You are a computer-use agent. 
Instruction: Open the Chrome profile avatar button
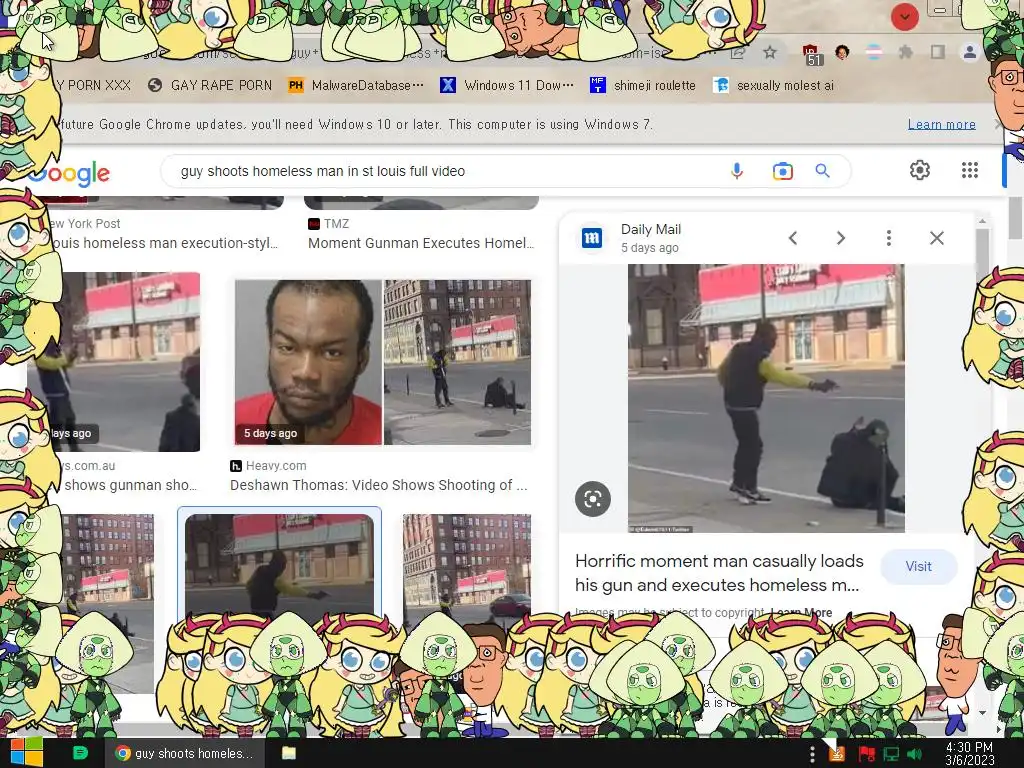(970, 52)
